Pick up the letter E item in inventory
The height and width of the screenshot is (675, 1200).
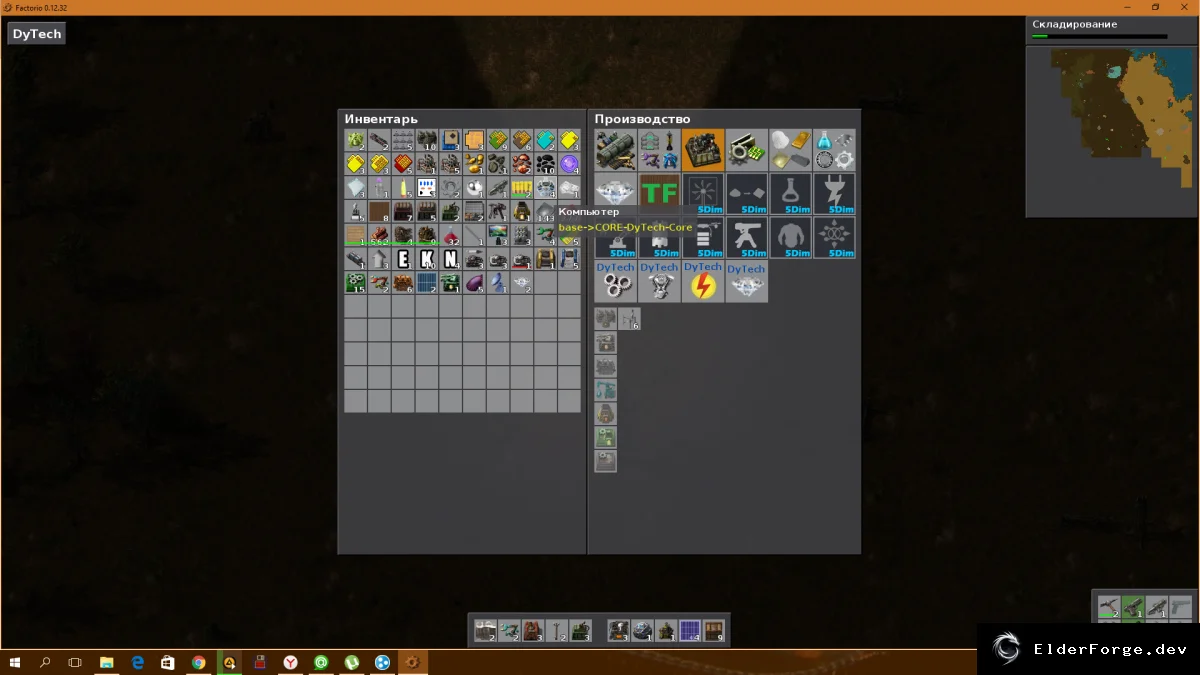[403, 259]
